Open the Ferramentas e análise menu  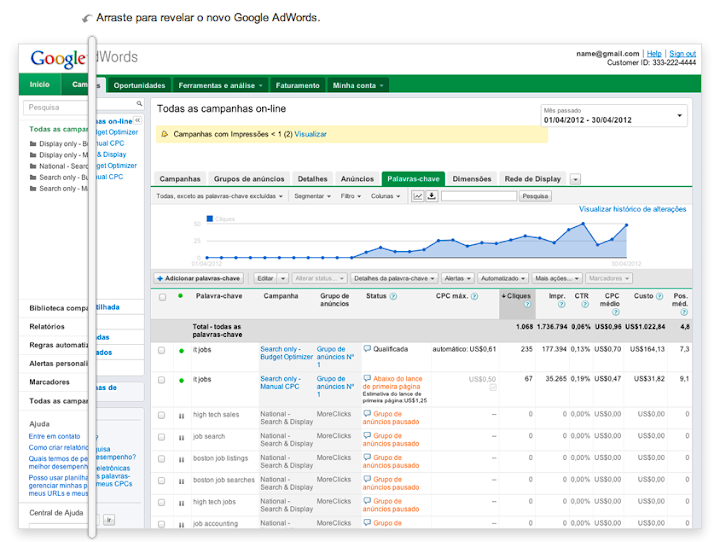pyautogui.click(x=220, y=85)
